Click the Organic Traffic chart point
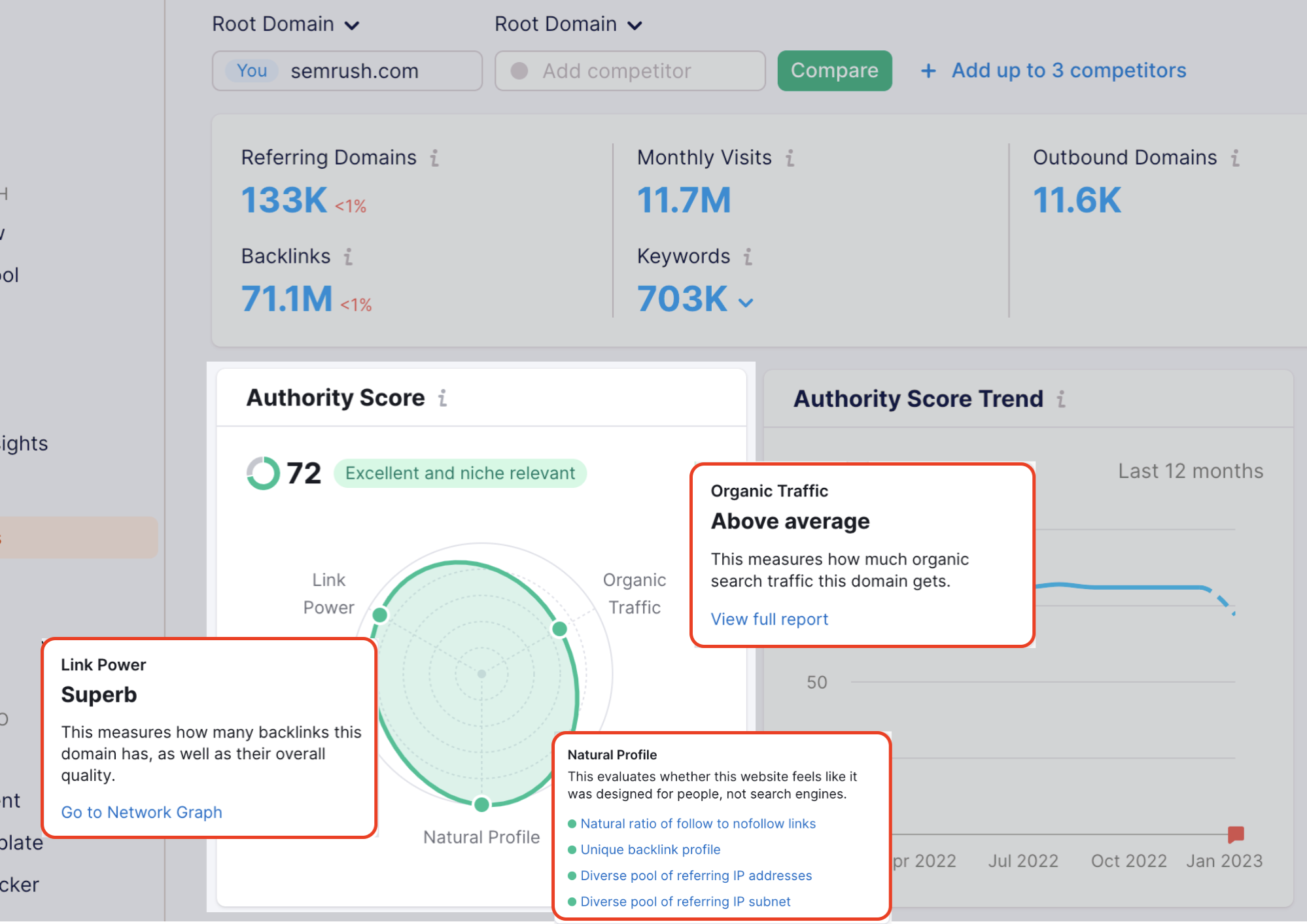 coord(559,628)
